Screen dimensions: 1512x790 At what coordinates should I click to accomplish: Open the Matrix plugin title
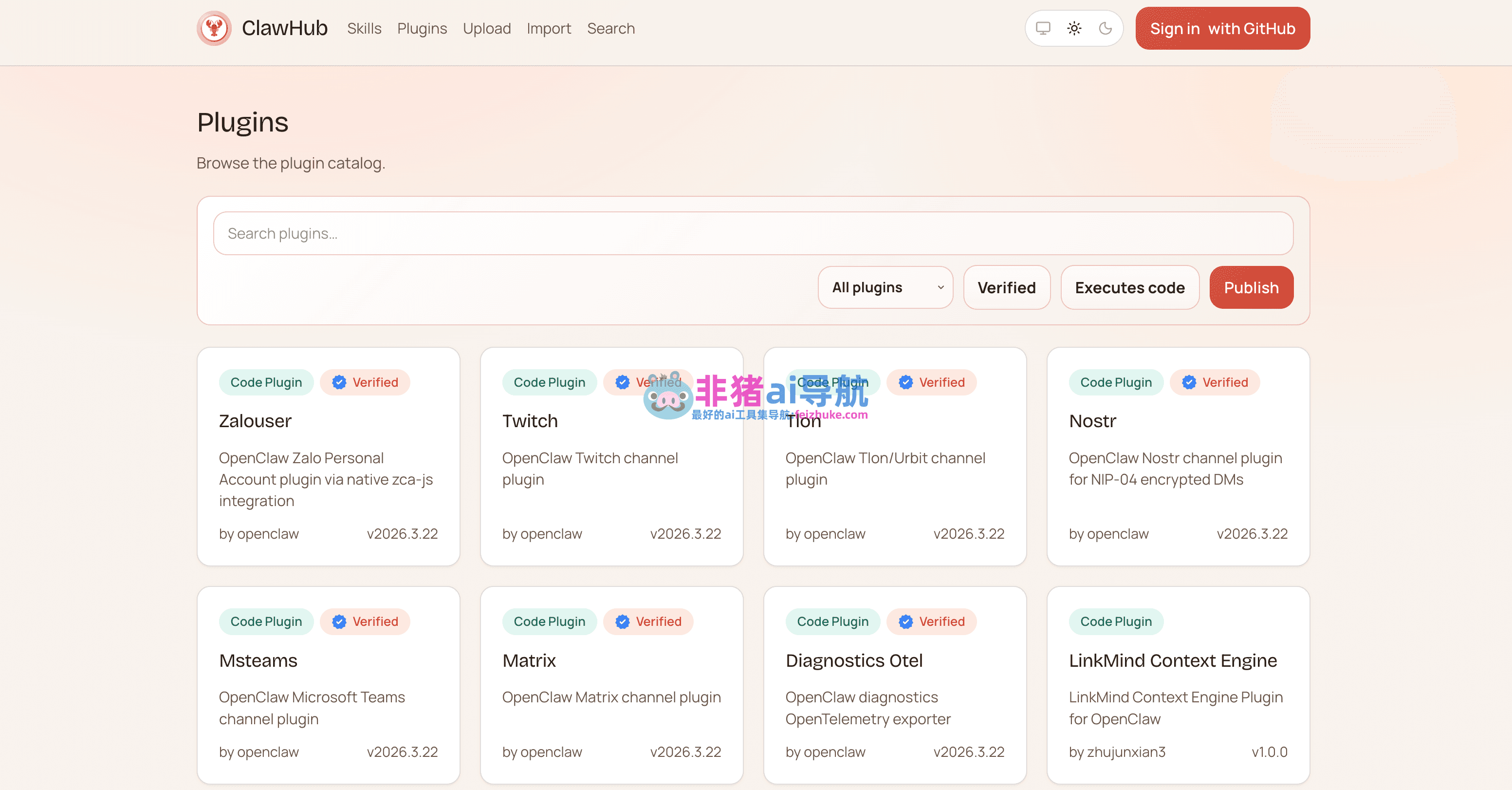point(529,661)
